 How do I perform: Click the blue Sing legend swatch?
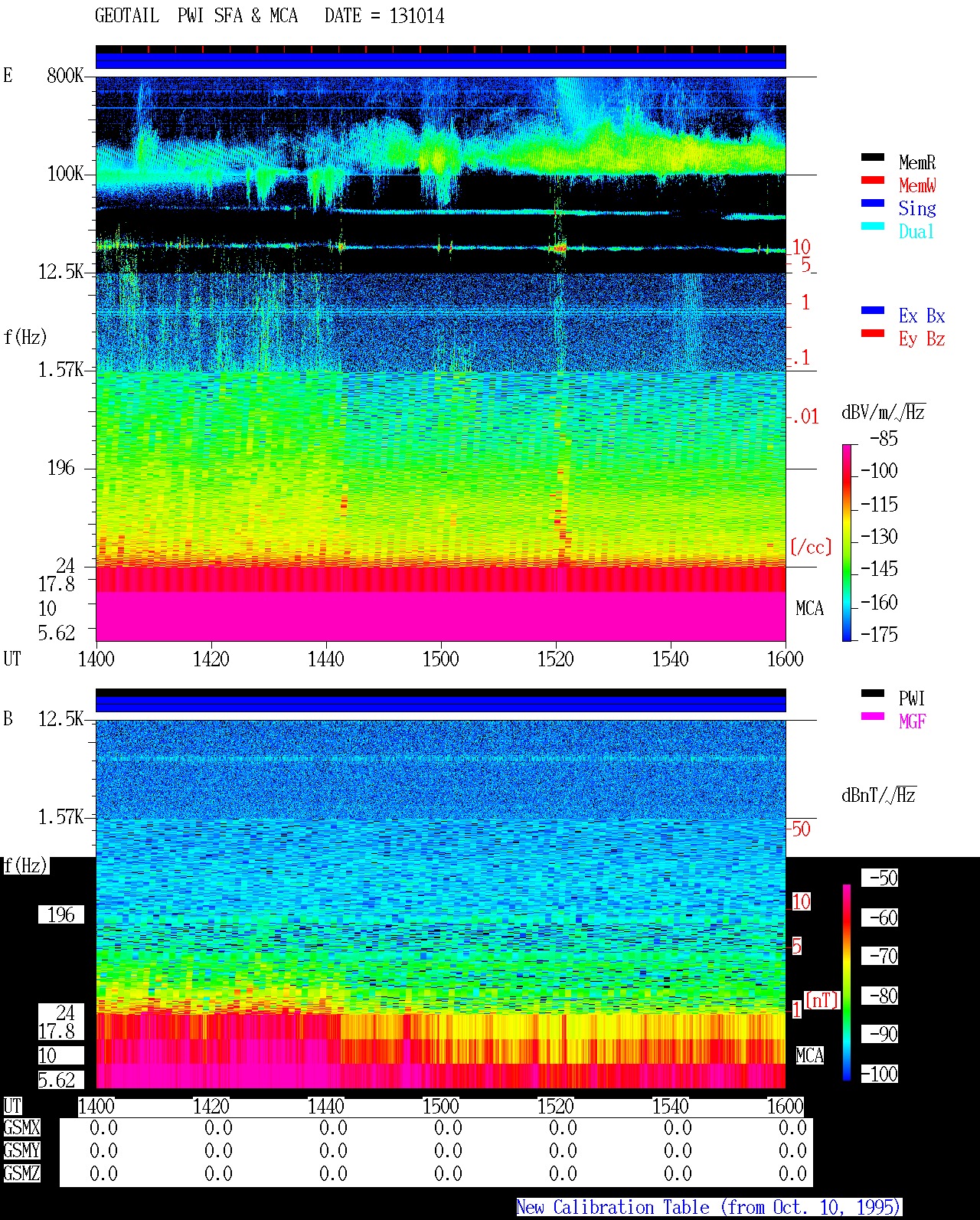(x=873, y=204)
